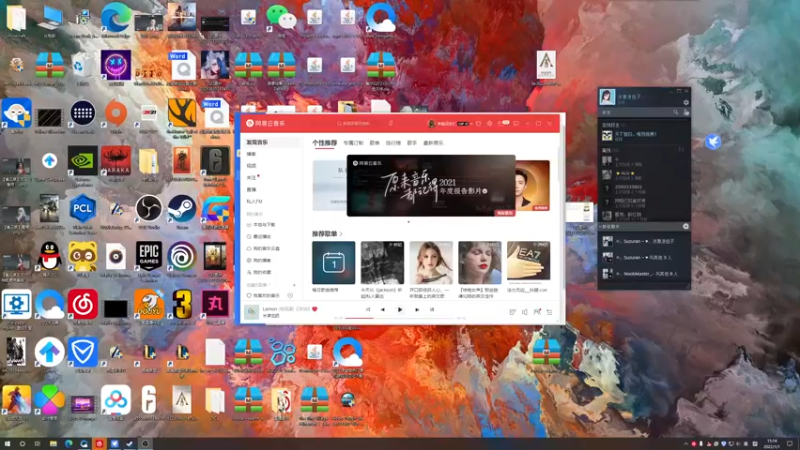Screen dimensions: 800x450
Task: Open listen-together icon in player bar
Action: click(x=537, y=312)
